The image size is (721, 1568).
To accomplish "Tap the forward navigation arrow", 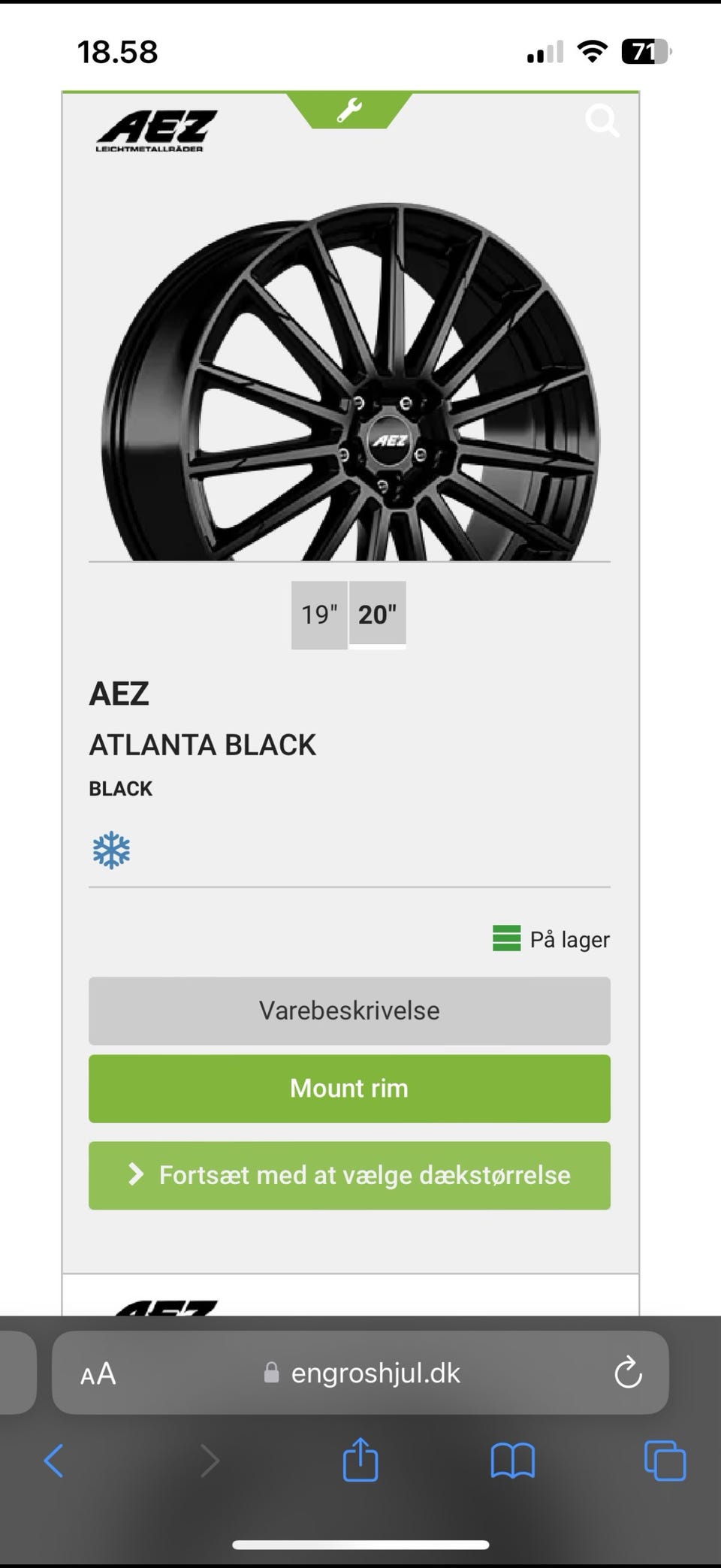I will pyautogui.click(x=210, y=1461).
